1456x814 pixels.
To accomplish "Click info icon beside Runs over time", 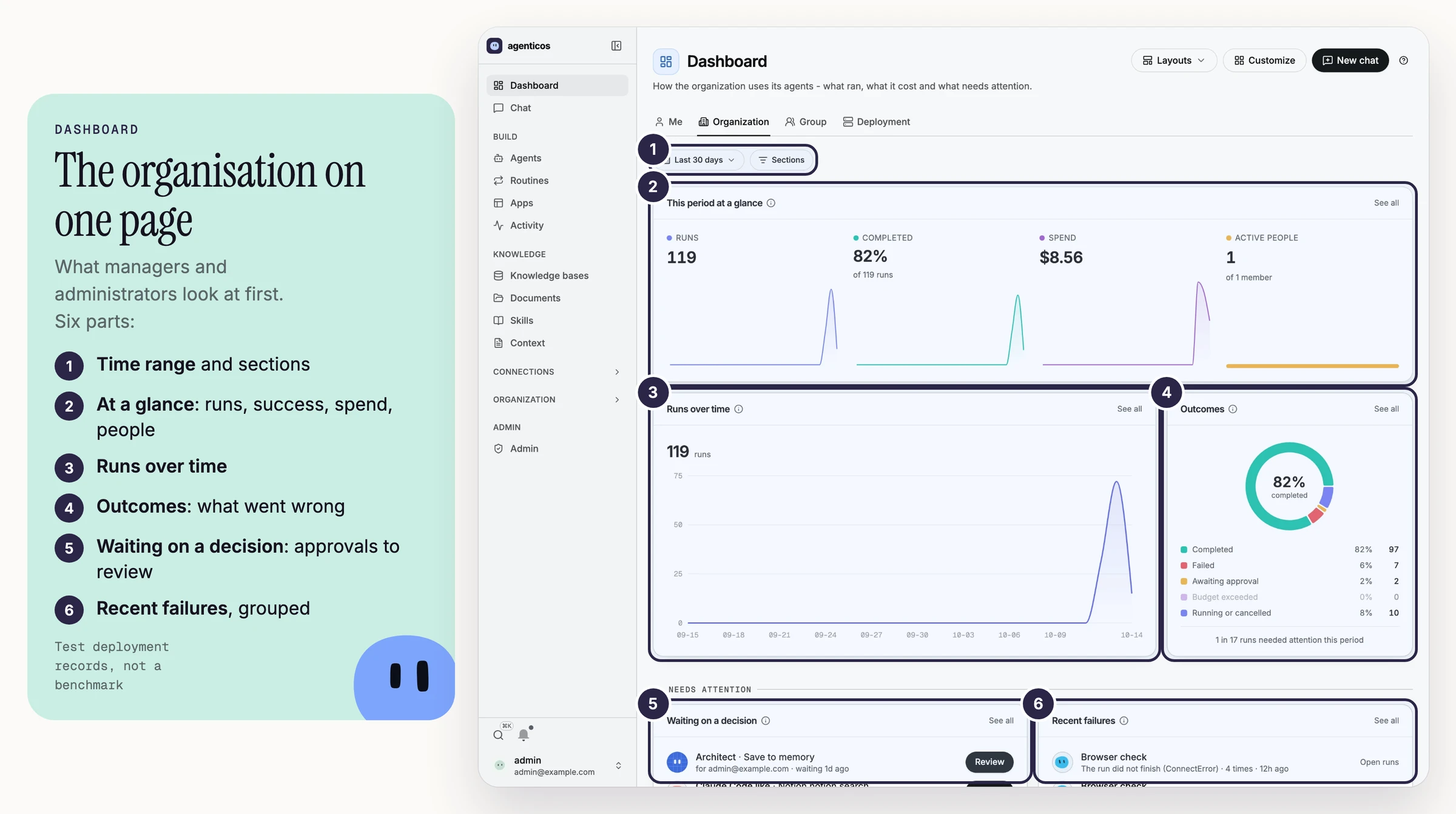I will coord(738,409).
